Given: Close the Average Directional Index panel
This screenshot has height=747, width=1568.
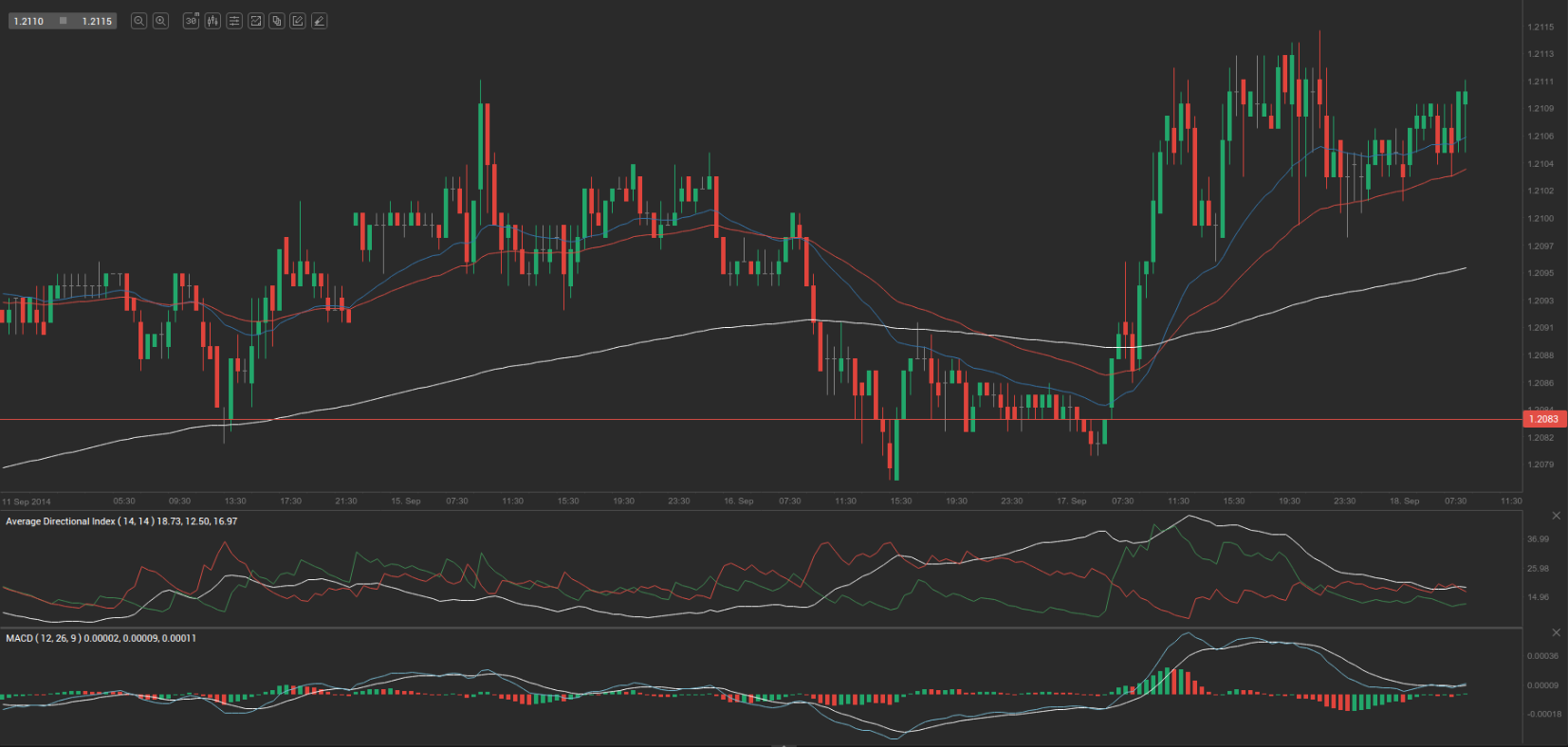Looking at the screenshot, I should 1556,516.
